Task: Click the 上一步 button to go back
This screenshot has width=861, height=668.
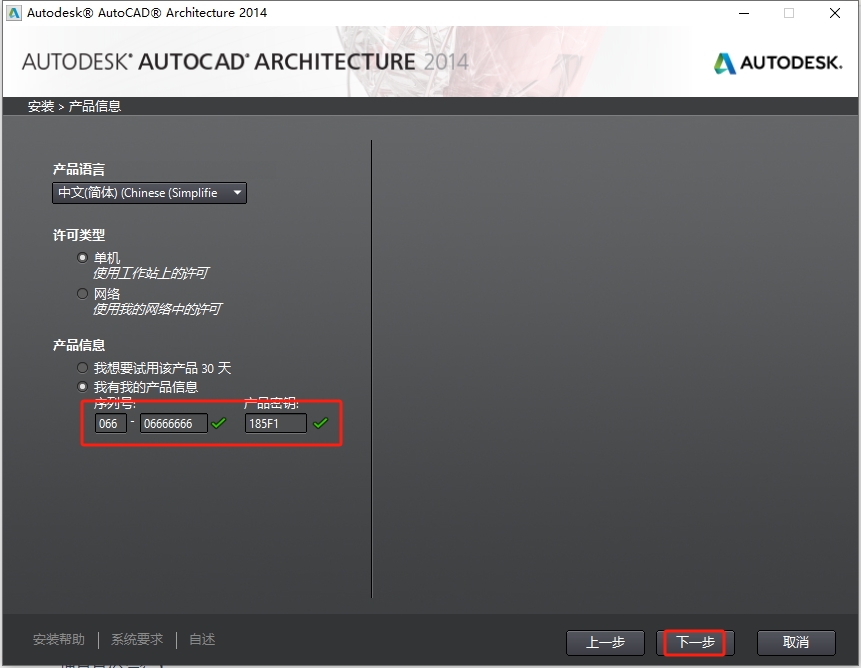Action: coord(605,642)
